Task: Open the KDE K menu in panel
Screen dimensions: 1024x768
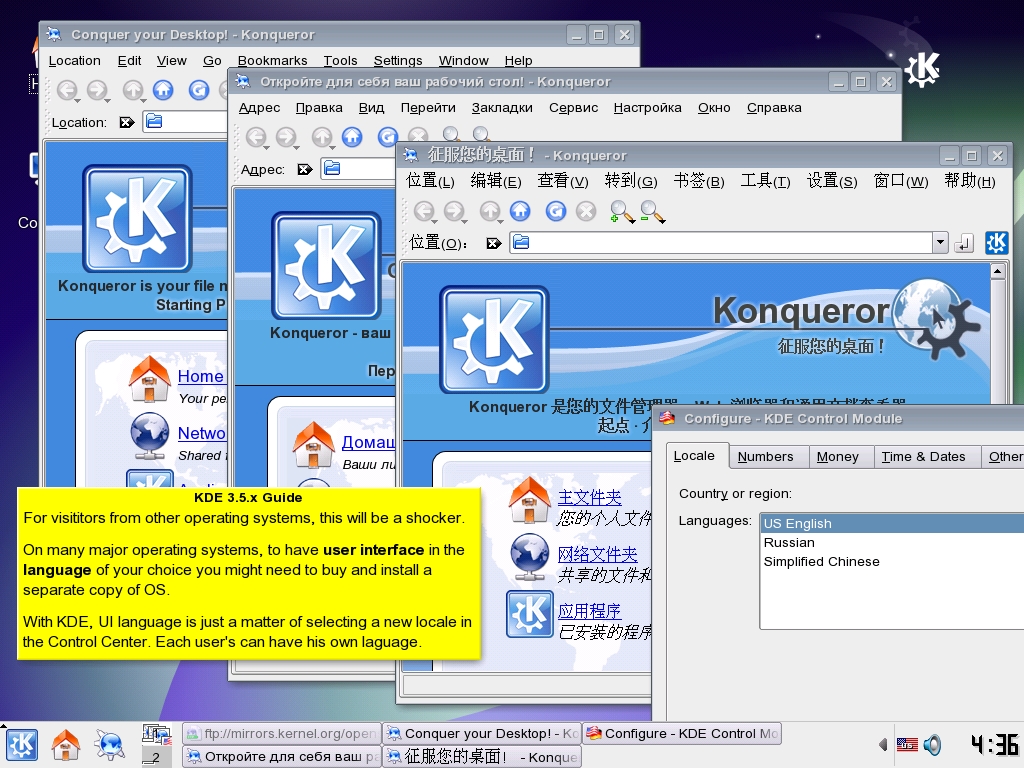Action: 22,744
